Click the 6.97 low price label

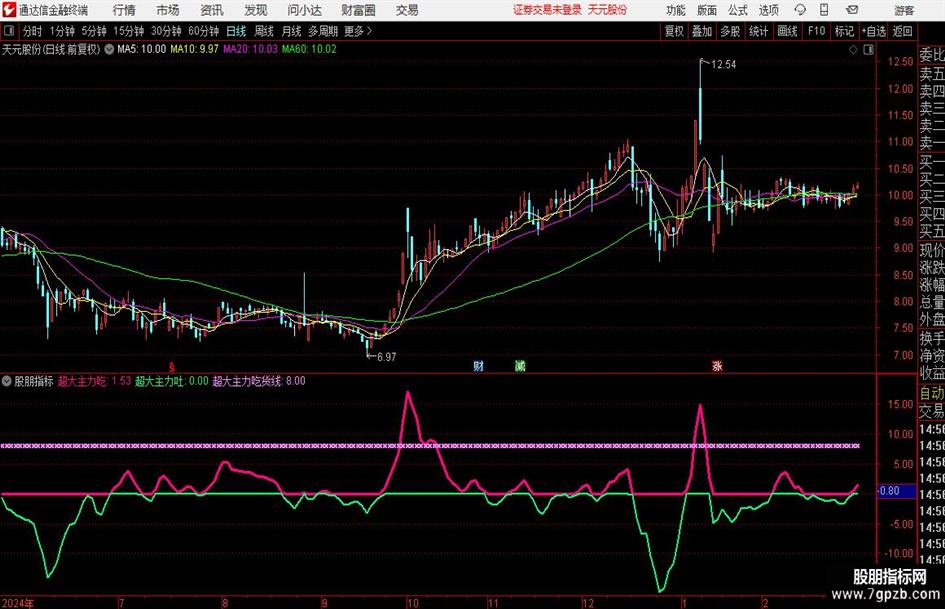(386, 357)
